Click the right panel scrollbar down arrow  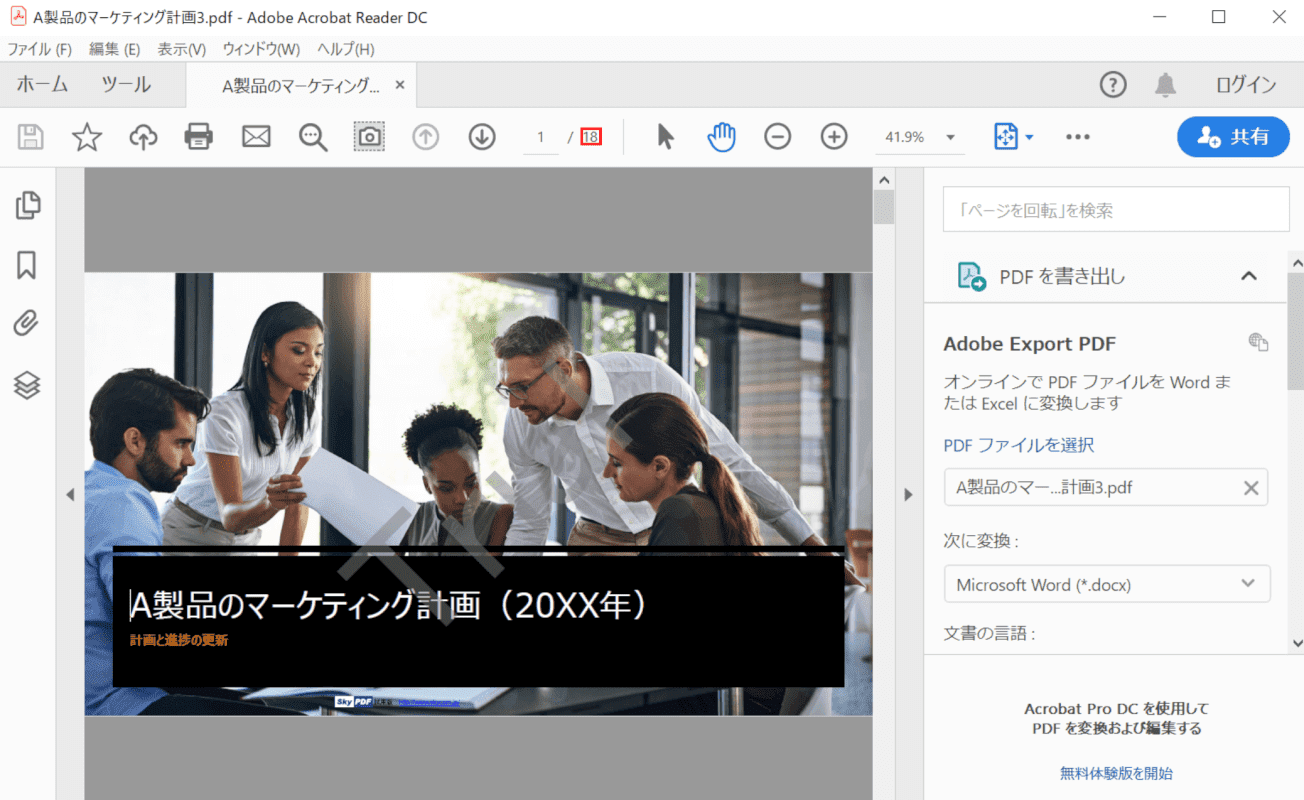1296,643
